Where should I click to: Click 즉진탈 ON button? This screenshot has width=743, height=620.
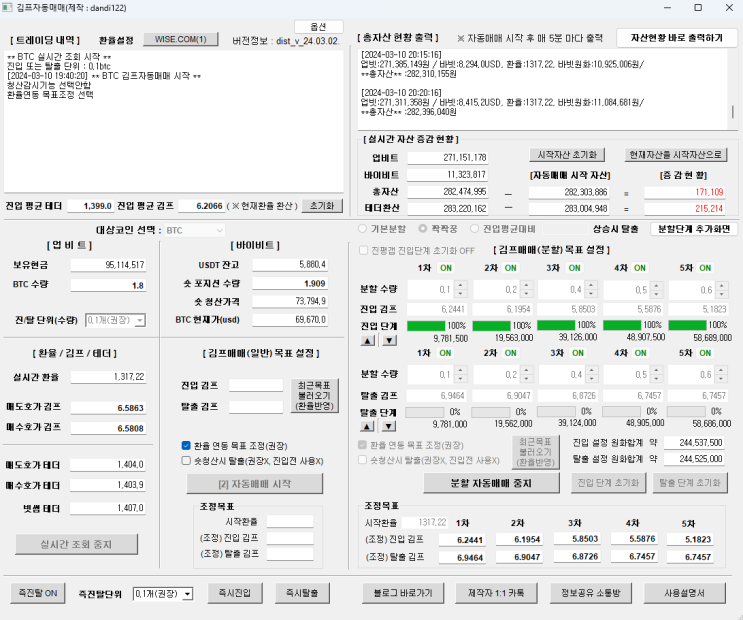coord(38,593)
